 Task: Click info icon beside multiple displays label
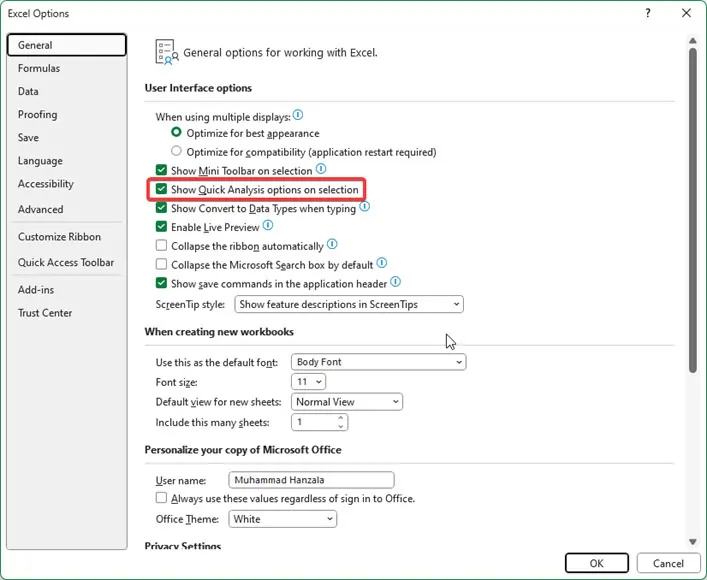[x=298, y=115]
